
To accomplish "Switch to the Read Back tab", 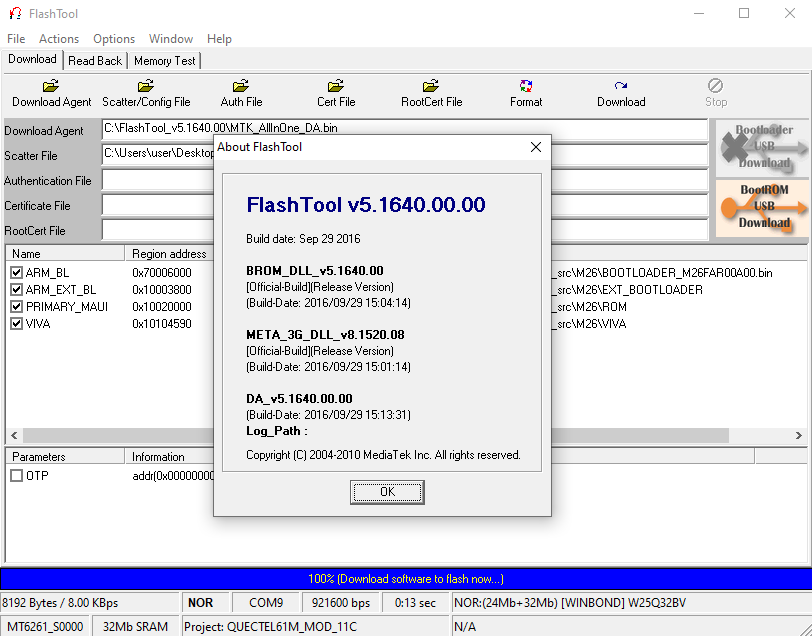I will point(95,61).
